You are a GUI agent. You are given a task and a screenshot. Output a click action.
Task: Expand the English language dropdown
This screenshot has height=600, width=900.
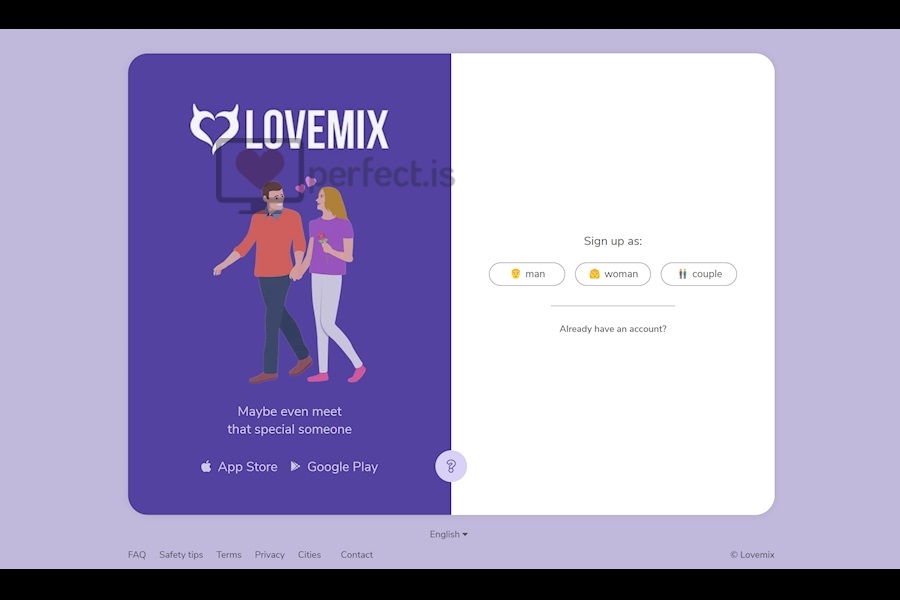coord(449,534)
